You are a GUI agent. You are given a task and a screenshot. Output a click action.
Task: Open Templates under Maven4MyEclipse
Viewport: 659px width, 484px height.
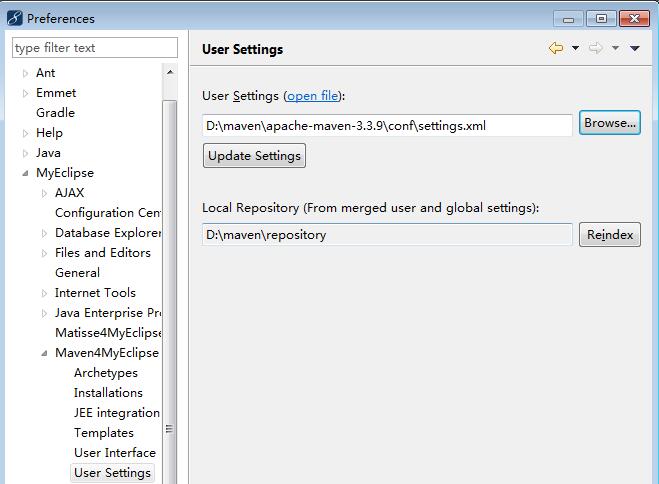pos(104,433)
